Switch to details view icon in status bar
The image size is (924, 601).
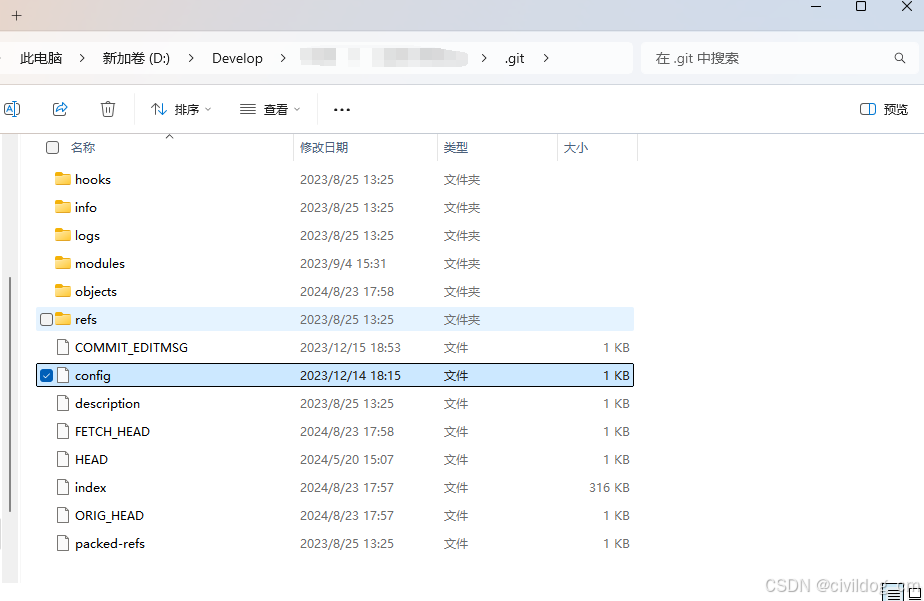click(x=890, y=594)
